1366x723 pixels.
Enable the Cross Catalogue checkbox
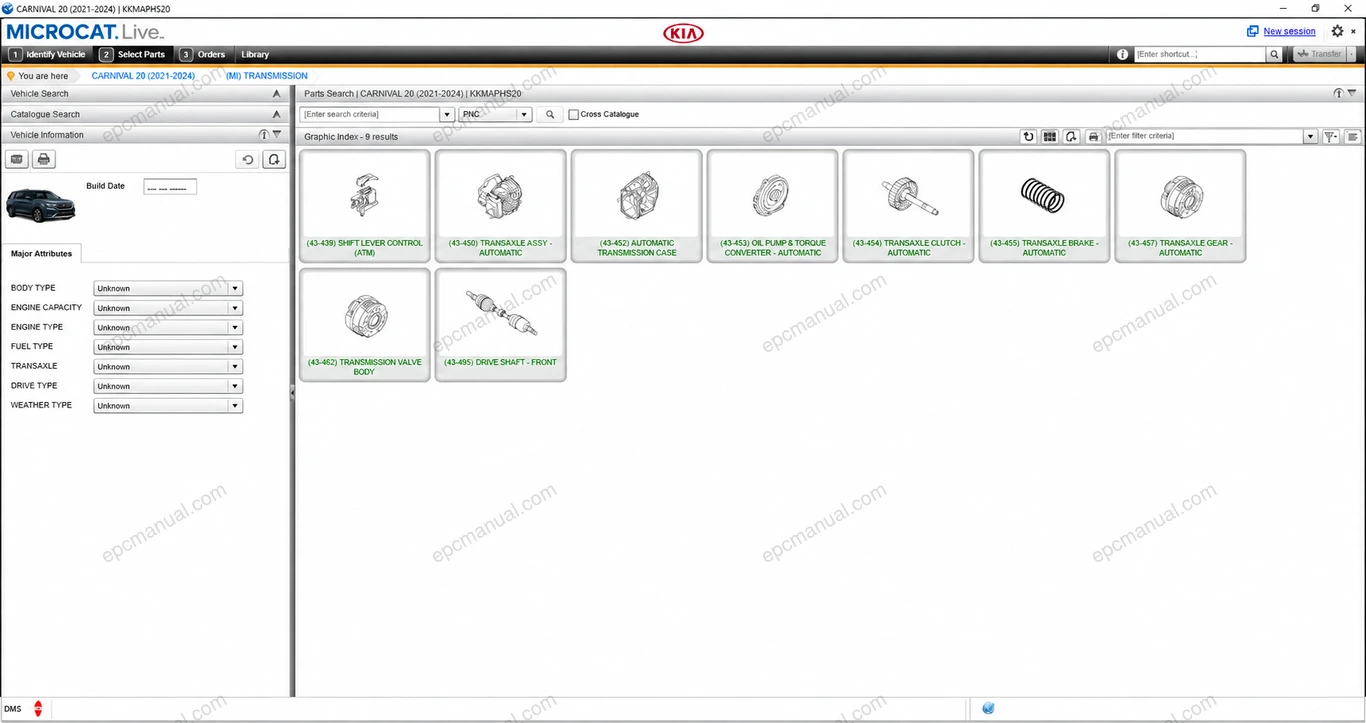573,115
